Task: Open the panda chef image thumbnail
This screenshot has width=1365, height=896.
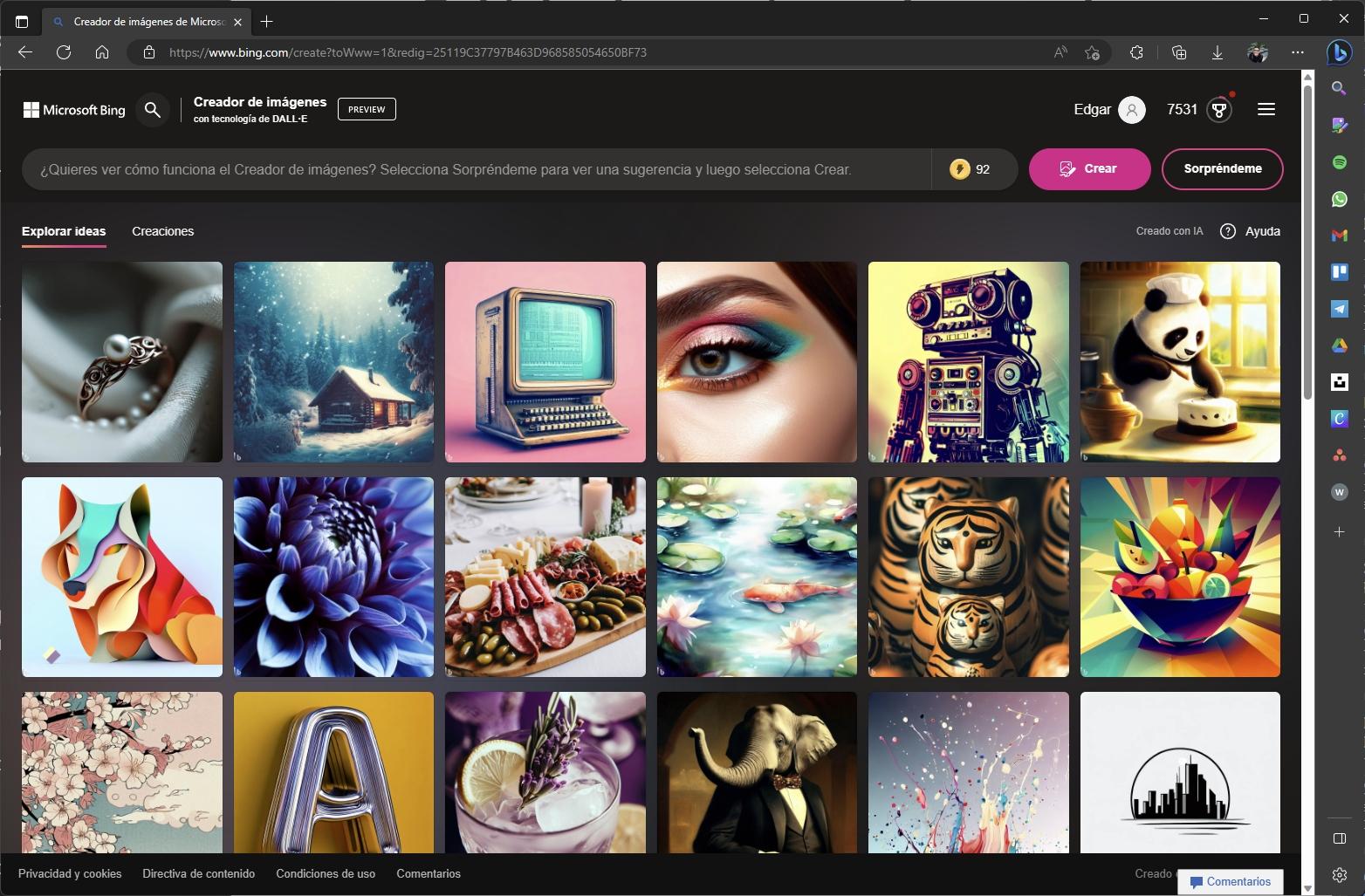Action: [x=1179, y=362]
